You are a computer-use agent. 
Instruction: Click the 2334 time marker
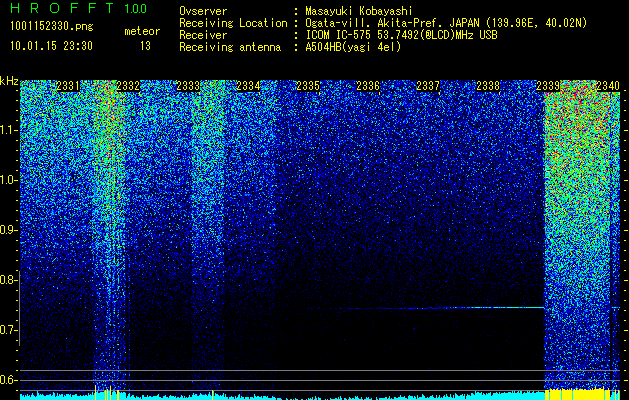pos(248,86)
